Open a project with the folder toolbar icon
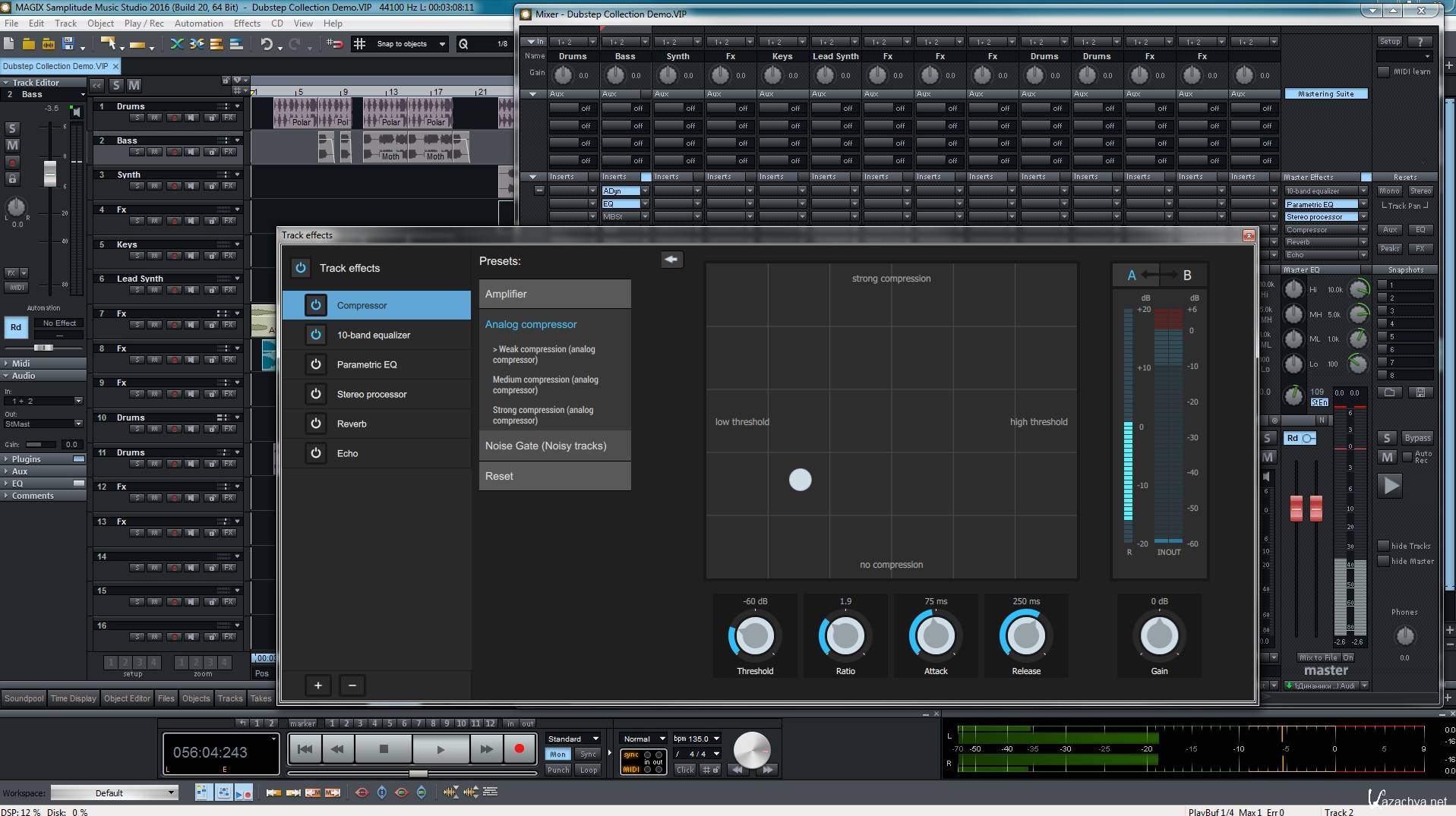Screen dimensions: 1456x816 29,44
